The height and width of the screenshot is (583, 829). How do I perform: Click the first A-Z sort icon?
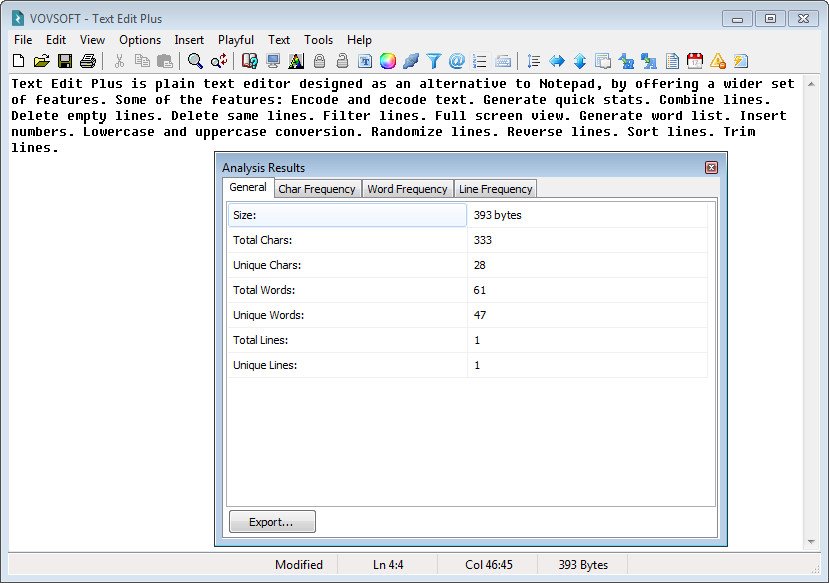626,61
